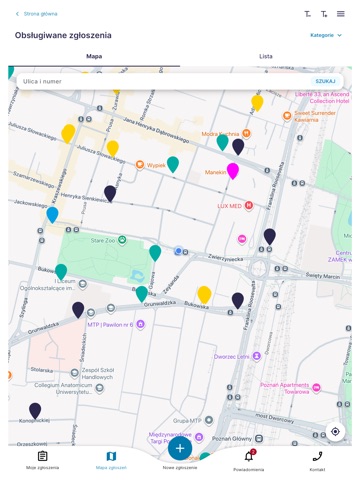Tap the Dworzec Letni station marker
Screen dimensions: 360x480
[x=256, y=356]
